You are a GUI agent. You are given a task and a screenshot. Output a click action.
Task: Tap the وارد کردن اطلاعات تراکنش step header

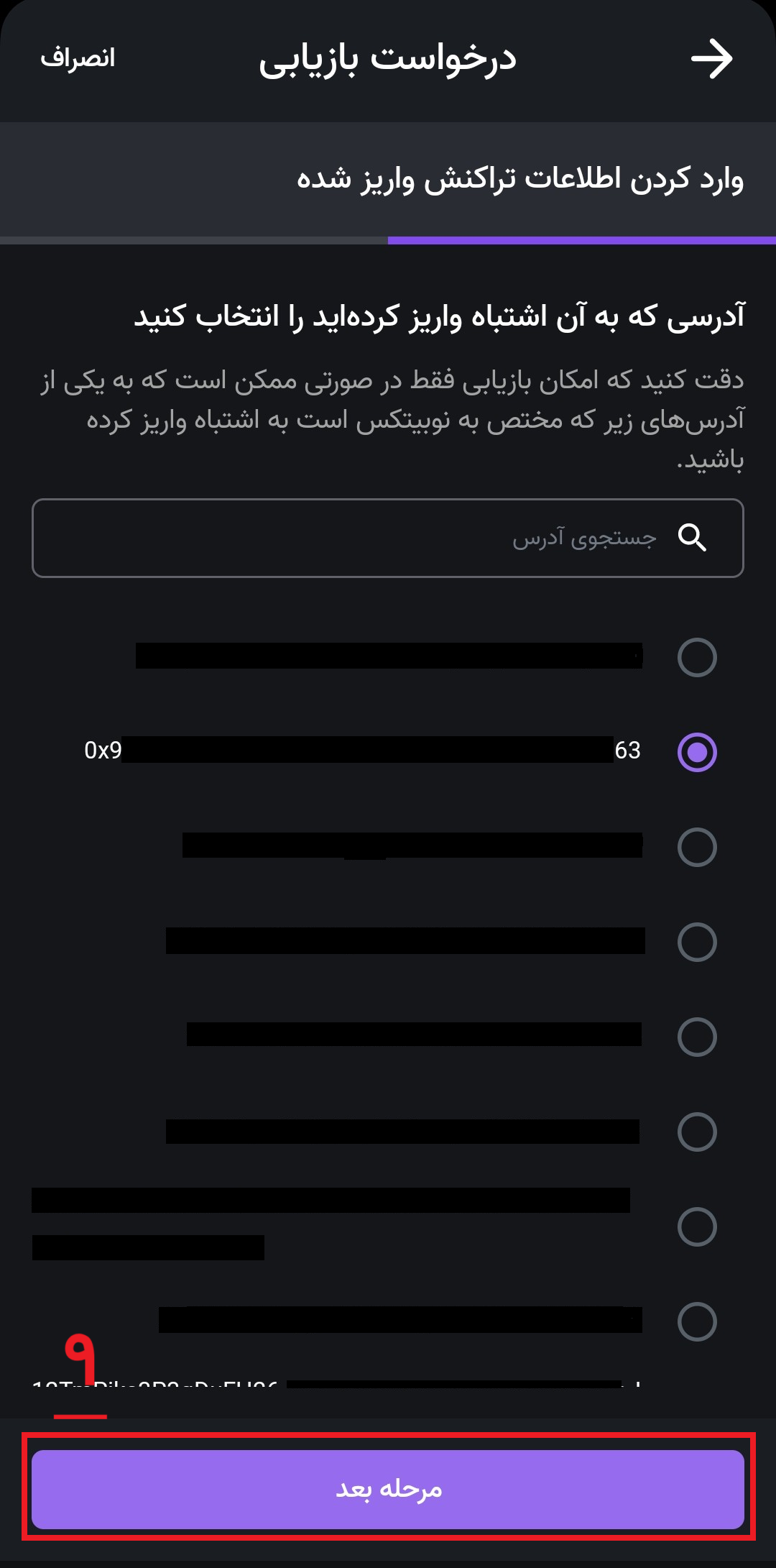(520, 179)
